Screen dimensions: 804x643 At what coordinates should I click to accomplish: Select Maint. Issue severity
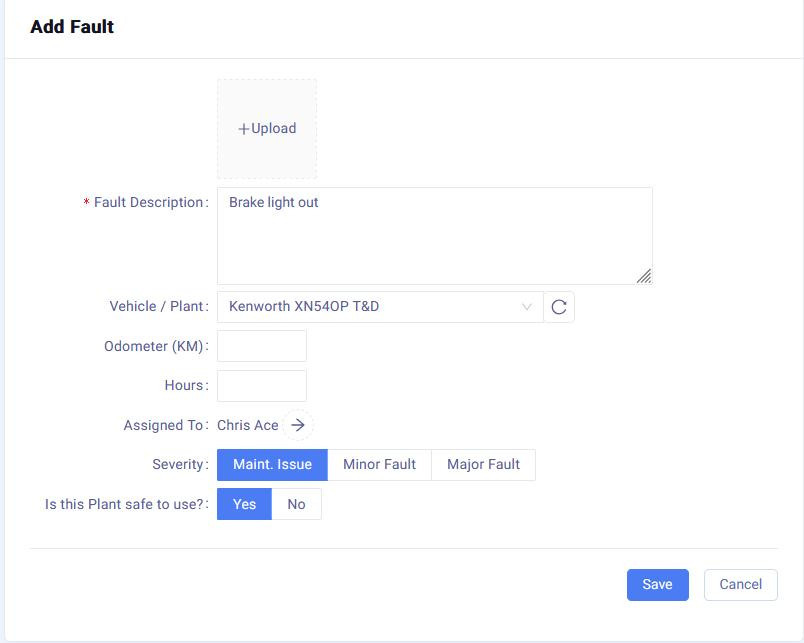(272, 465)
